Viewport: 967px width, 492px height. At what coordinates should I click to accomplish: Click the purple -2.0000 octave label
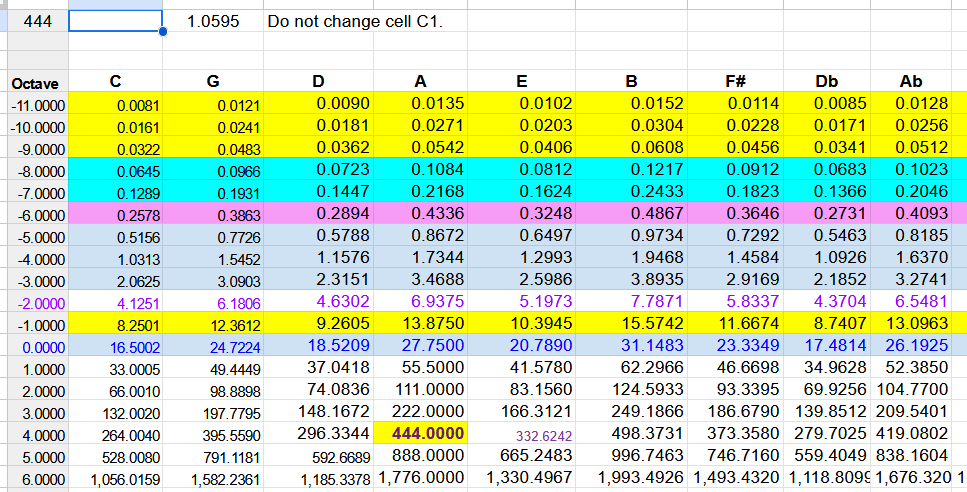pyautogui.click(x=34, y=301)
